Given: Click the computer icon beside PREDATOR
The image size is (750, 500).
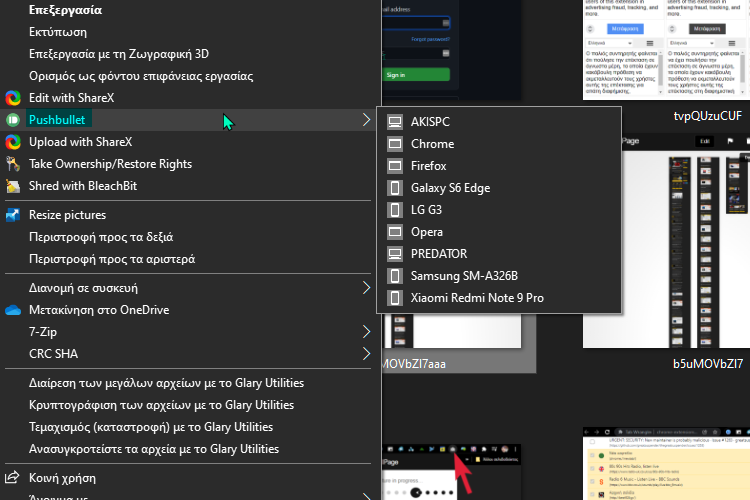Looking at the screenshot, I should click(x=395, y=254).
